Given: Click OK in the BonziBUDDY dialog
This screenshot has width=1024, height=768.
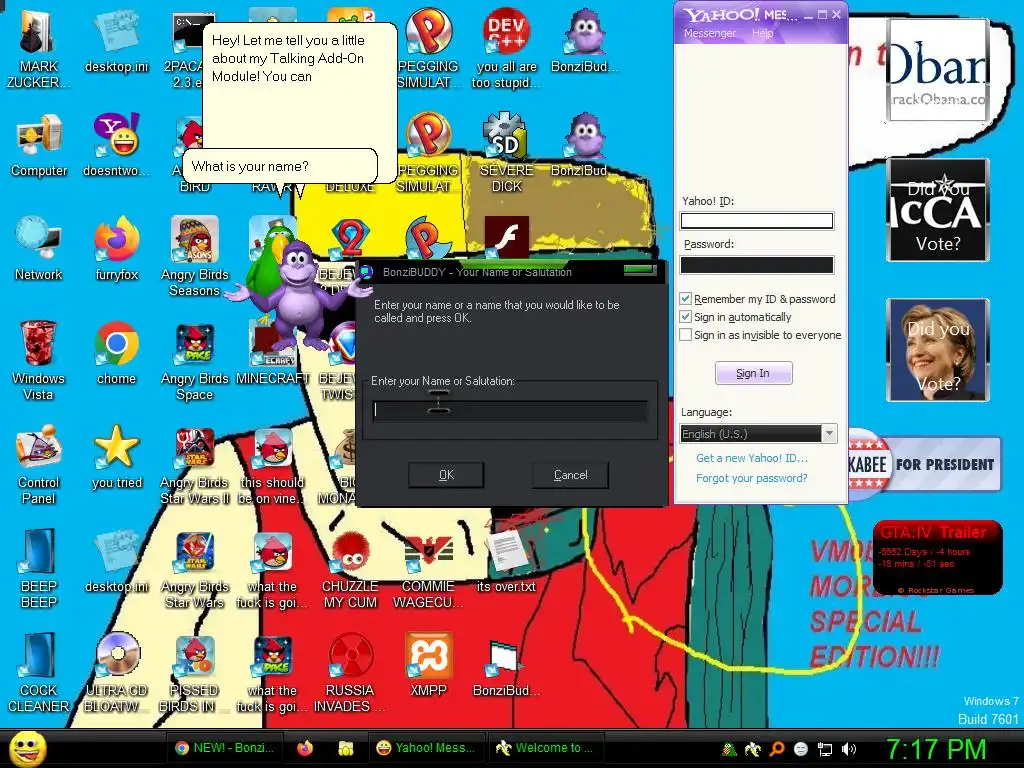Looking at the screenshot, I should click(x=446, y=475).
